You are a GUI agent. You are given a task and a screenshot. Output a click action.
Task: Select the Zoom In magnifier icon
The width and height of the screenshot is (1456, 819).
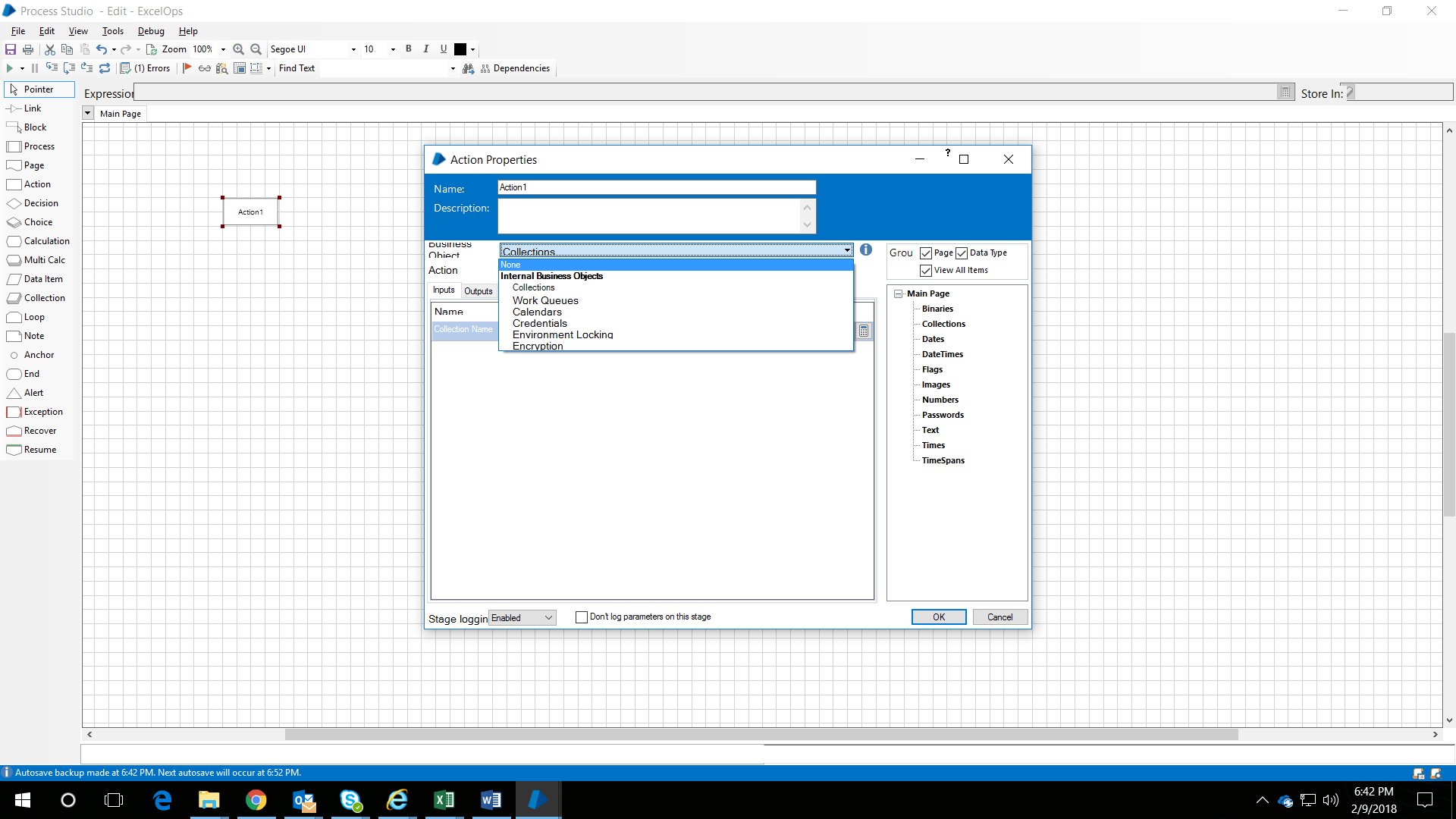click(238, 49)
